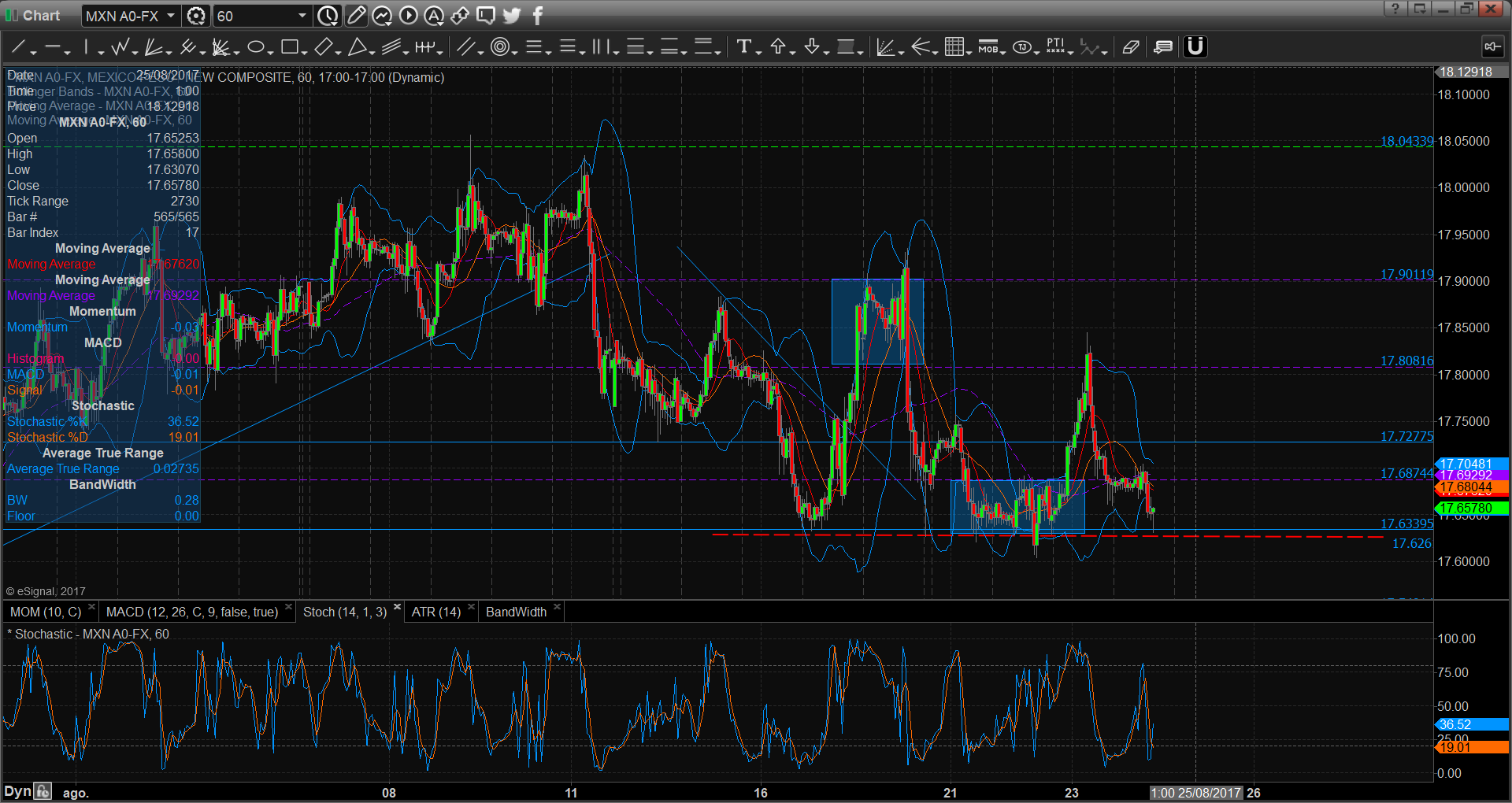Click the 17.65780 green price label
The image size is (1512, 803).
click(1471, 509)
